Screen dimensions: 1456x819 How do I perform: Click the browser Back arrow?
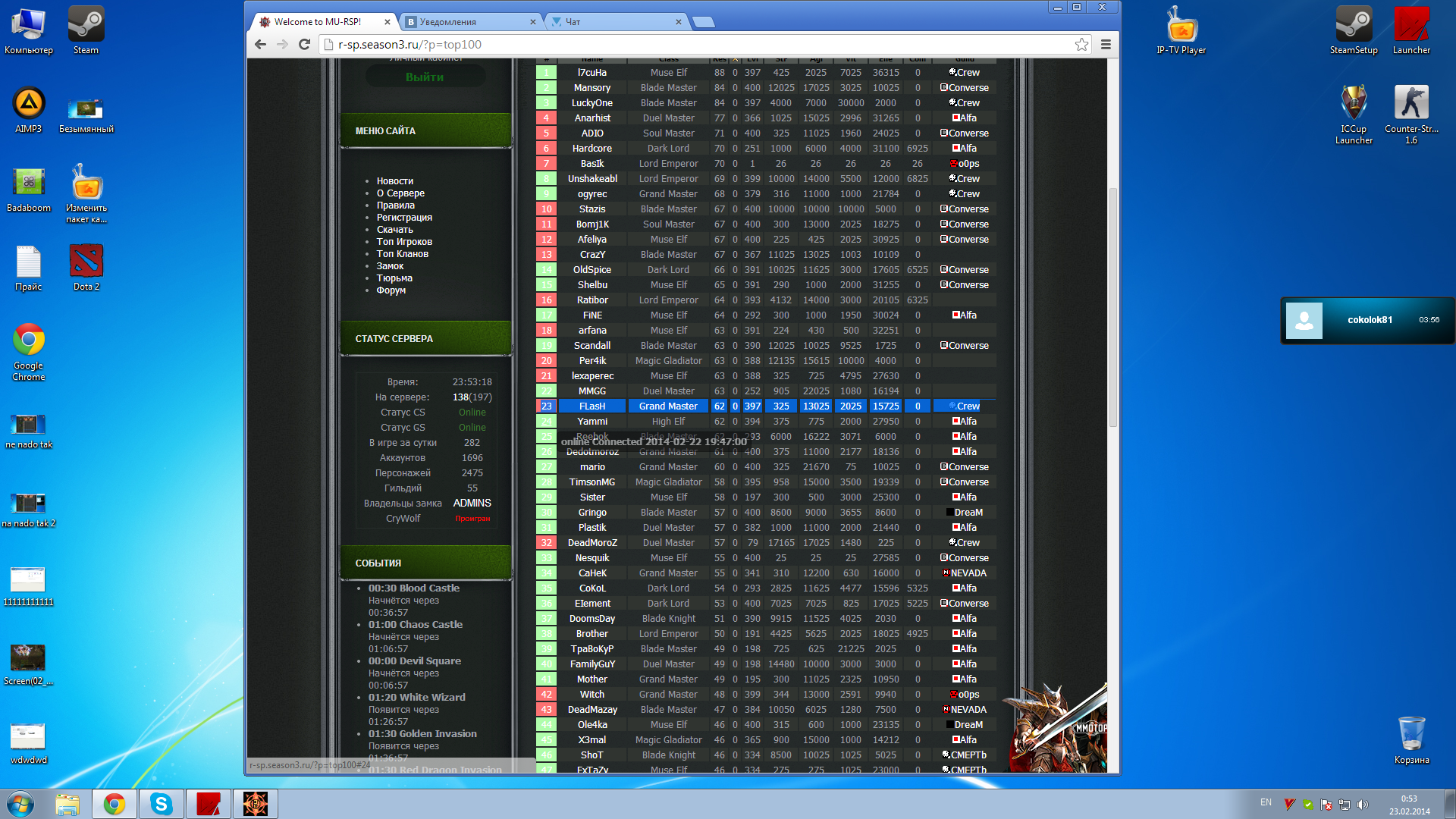[260, 45]
